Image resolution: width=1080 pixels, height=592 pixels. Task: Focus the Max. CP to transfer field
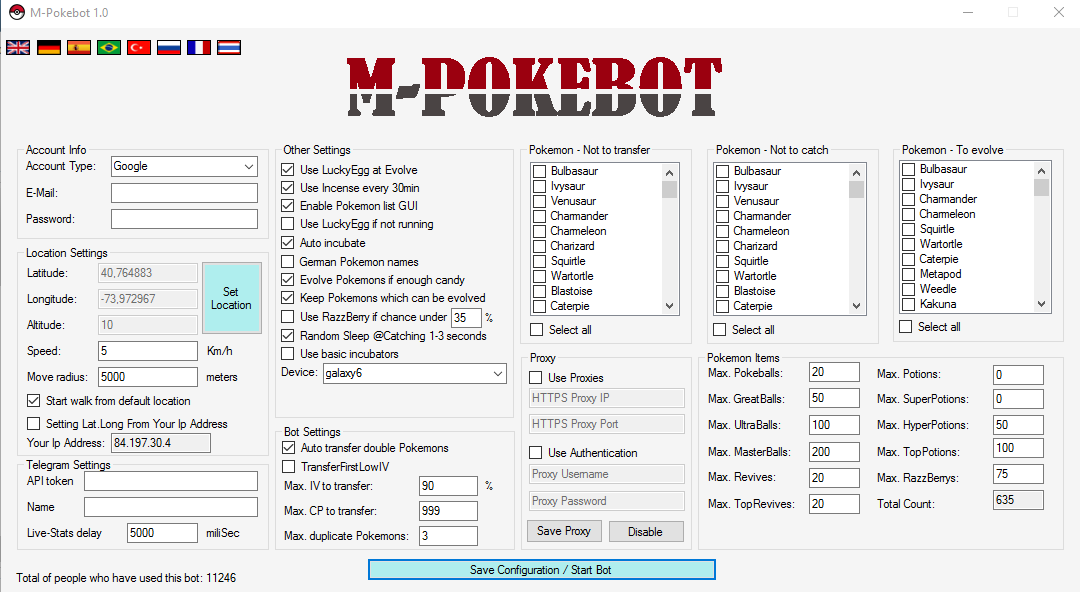point(448,511)
